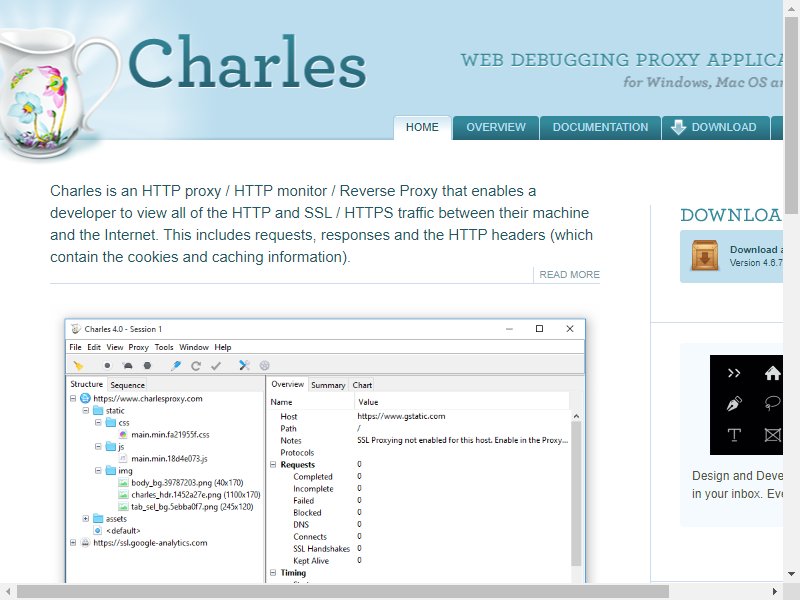Click the Overview panel's vertical scrollbar
The image size is (800, 600).
576,493
